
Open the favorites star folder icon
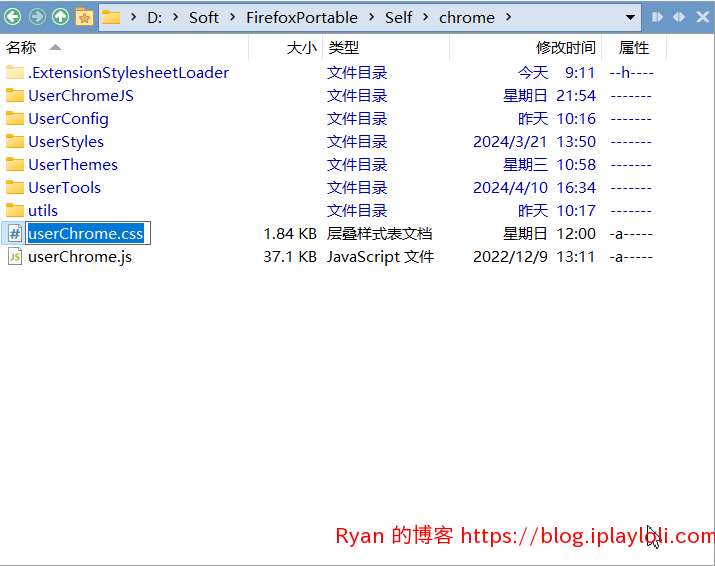tap(84, 17)
